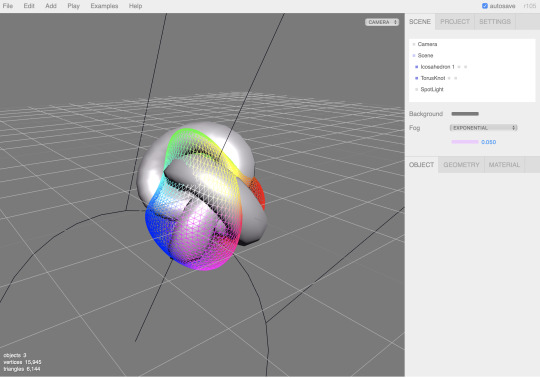Viewport: 540px width, 378px height.
Task: Switch to the PROJECT tab
Action: click(x=455, y=22)
